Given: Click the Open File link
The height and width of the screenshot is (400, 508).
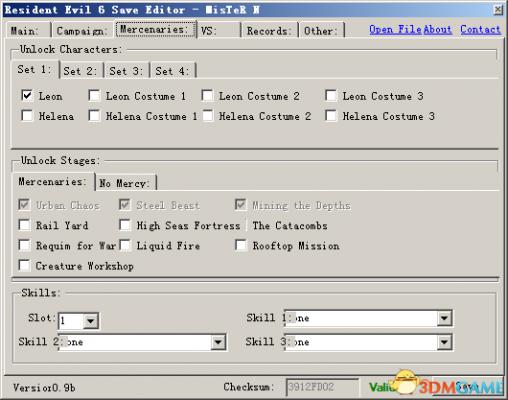Looking at the screenshot, I should pyautogui.click(x=396, y=29).
